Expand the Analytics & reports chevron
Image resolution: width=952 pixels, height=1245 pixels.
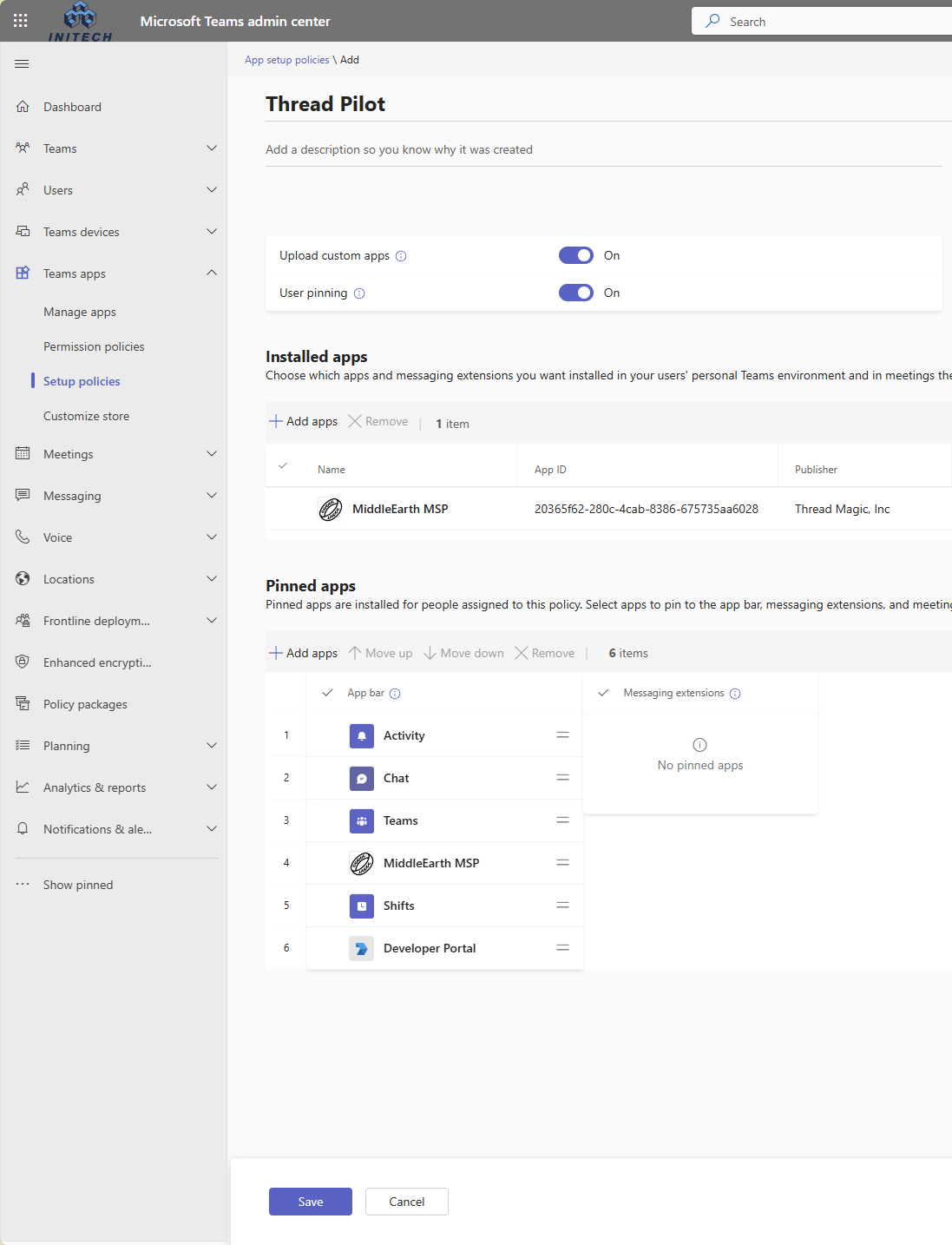point(212,787)
